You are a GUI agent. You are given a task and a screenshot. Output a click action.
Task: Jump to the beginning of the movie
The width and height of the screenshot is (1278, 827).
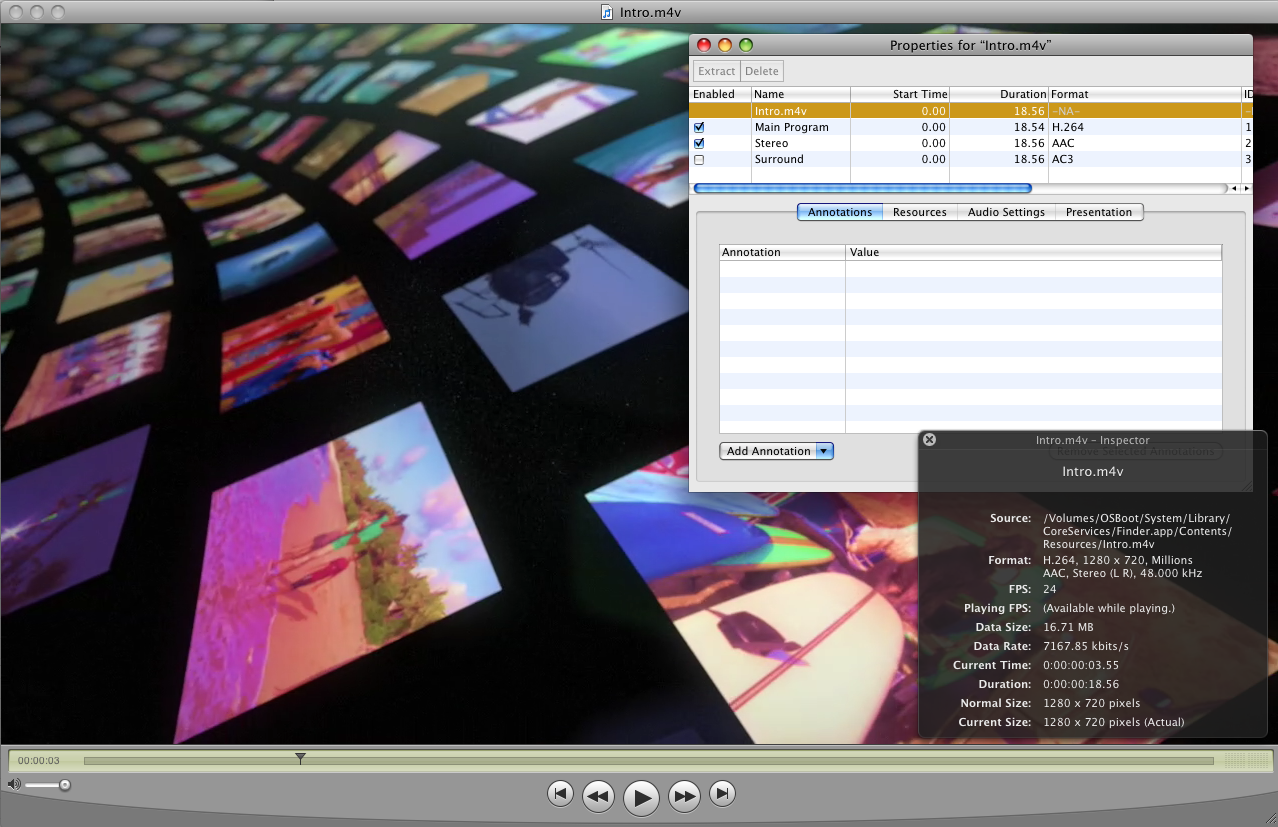[x=560, y=794]
